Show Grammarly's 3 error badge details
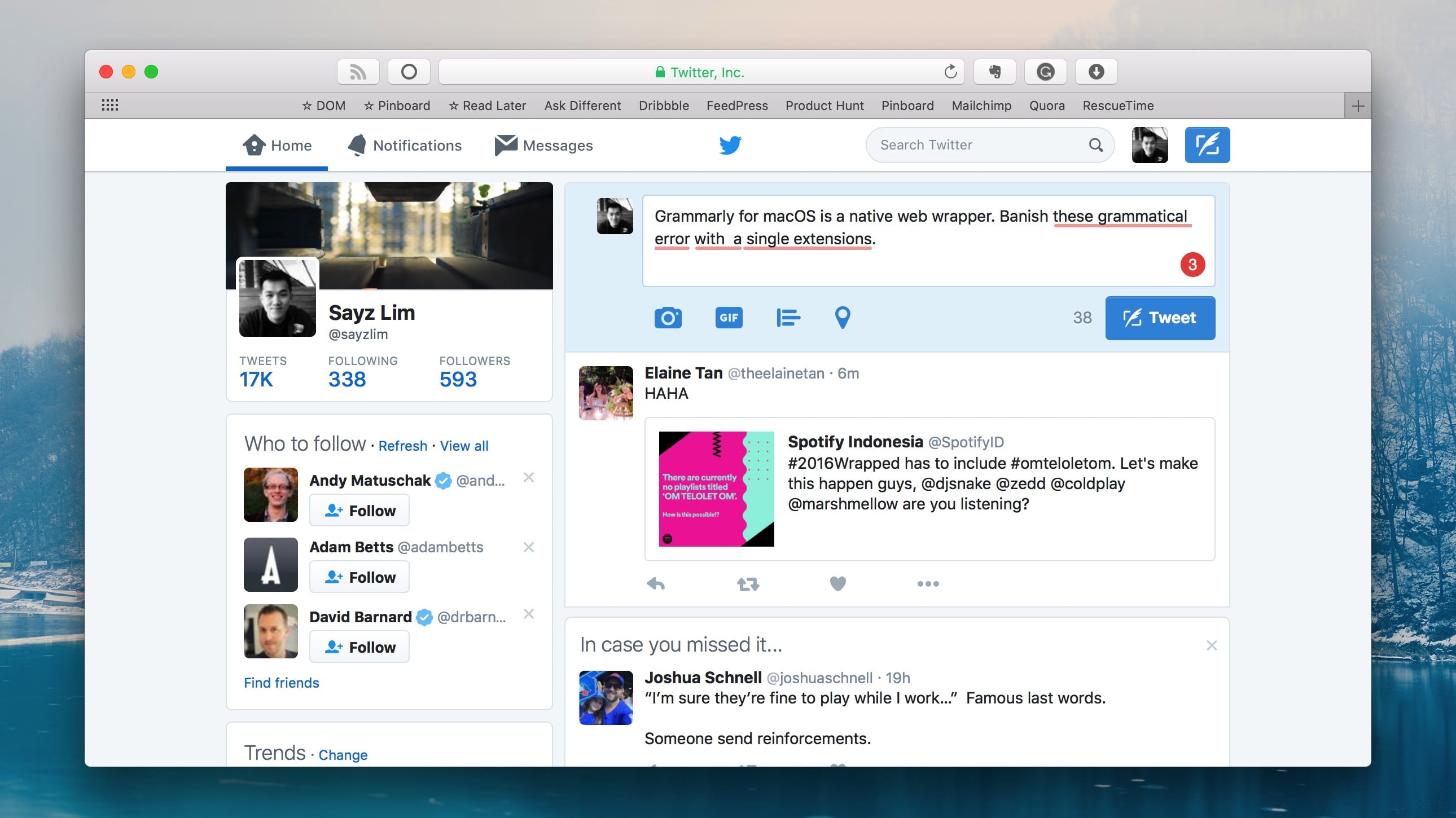Screen dimensions: 1456x818 [1192, 265]
